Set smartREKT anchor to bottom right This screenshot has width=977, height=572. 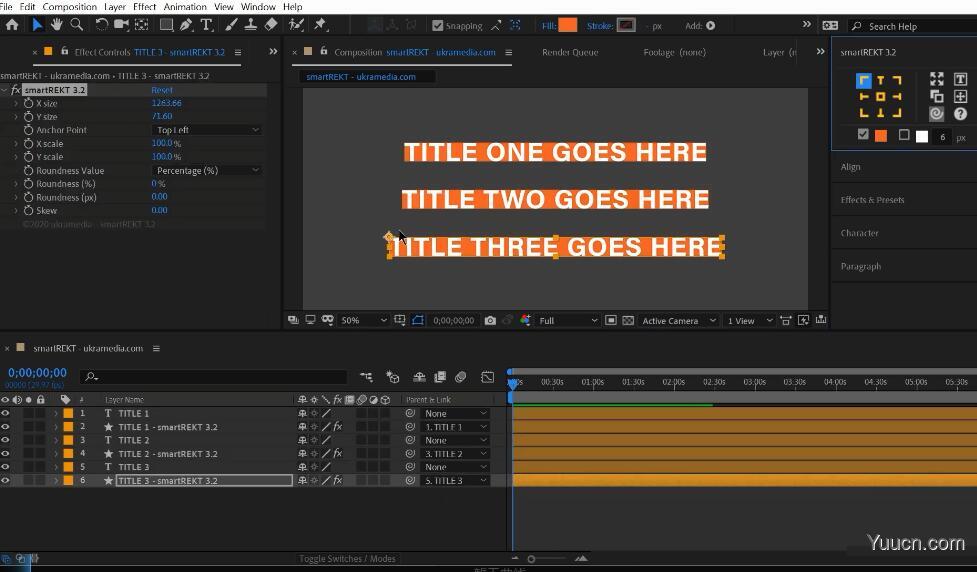(x=897, y=113)
